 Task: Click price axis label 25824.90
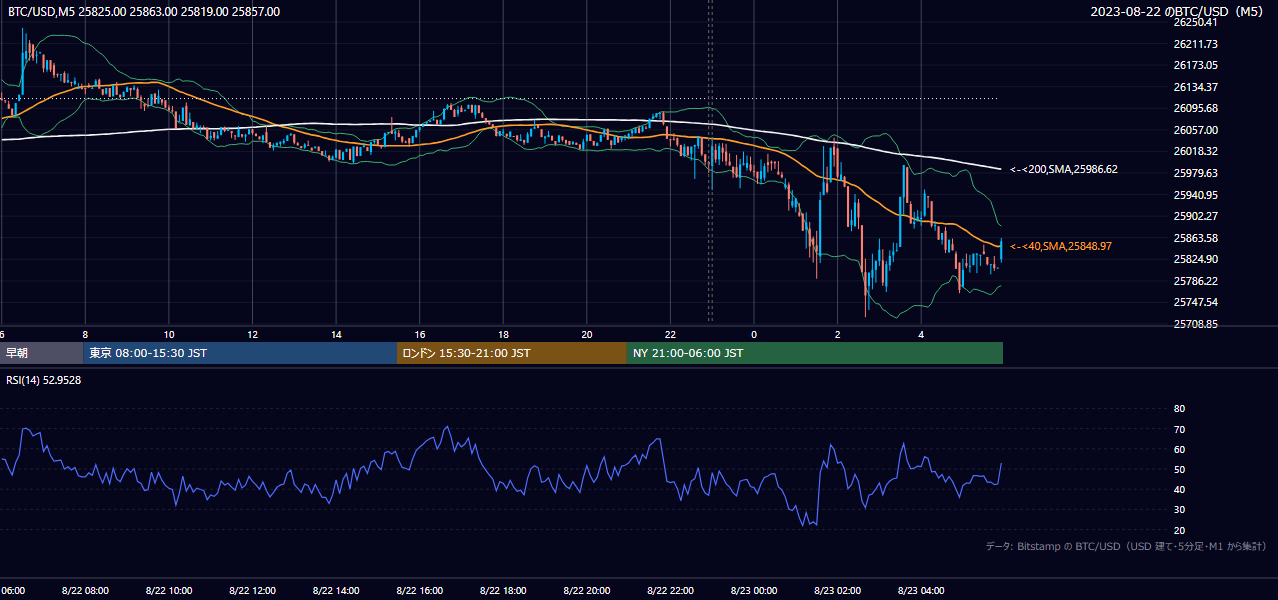click(x=1195, y=259)
